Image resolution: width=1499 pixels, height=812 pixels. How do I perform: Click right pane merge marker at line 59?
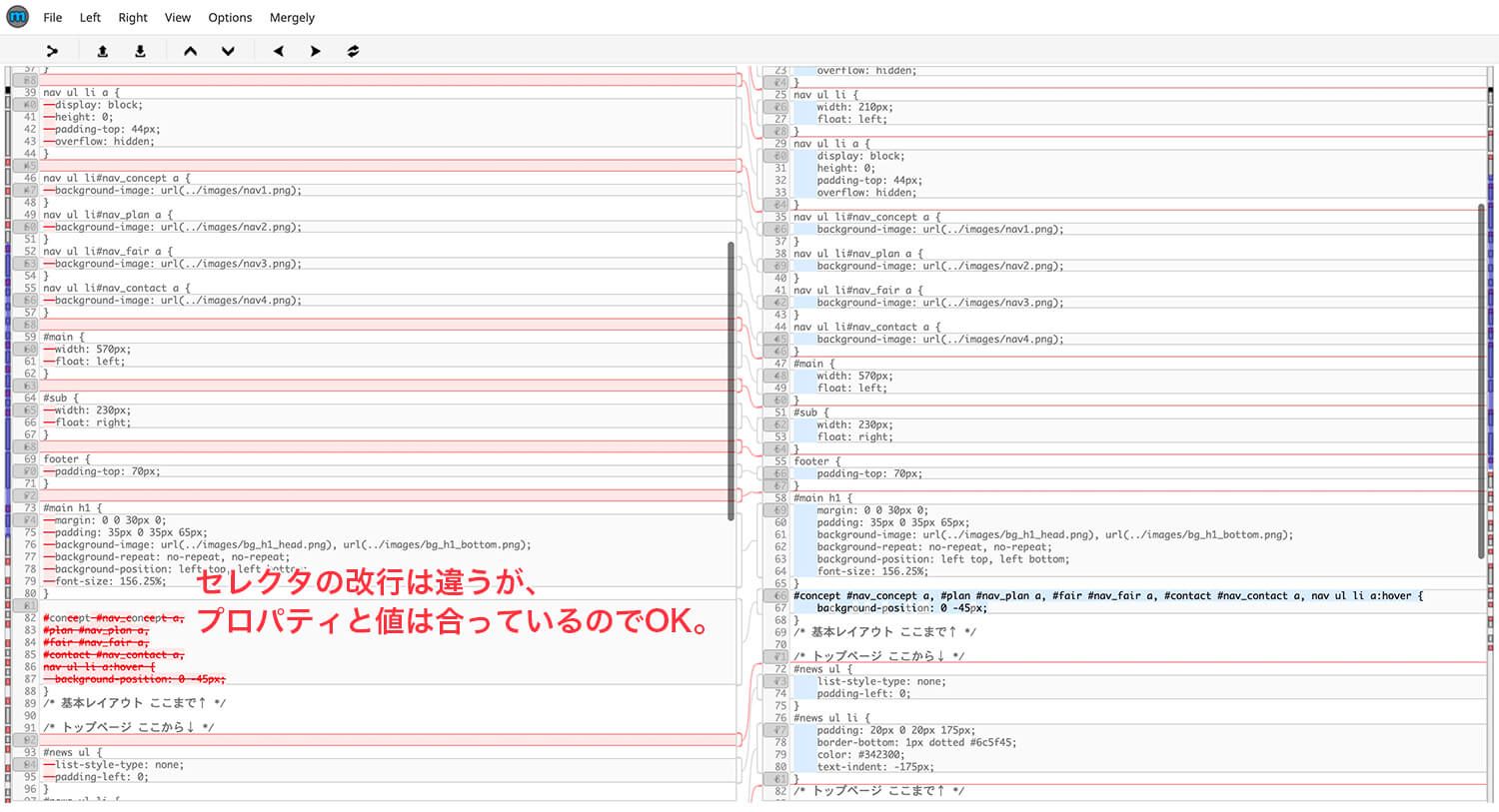click(776, 509)
